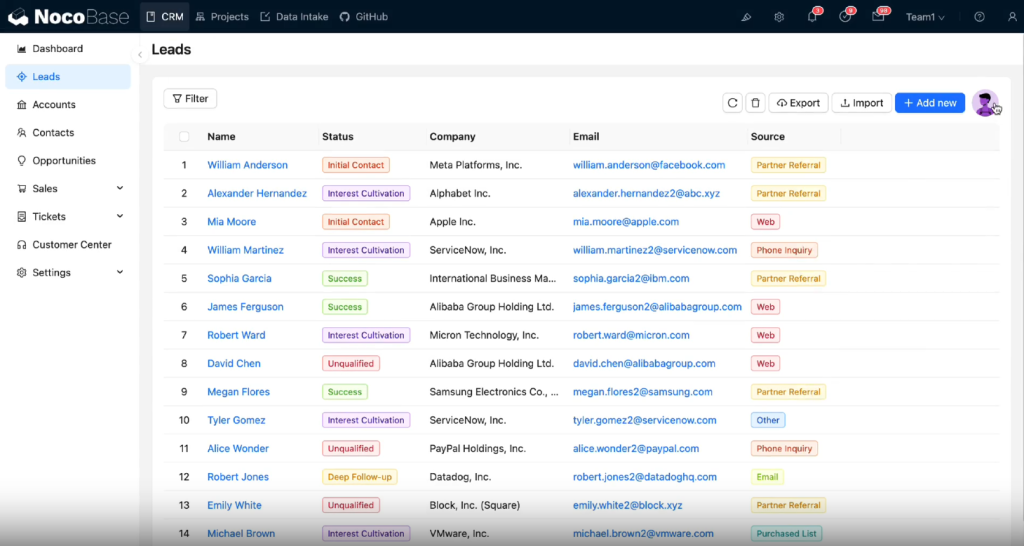The width and height of the screenshot is (1024, 546).
Task: Open the Team1 dropdown
Action: [925, 17]
